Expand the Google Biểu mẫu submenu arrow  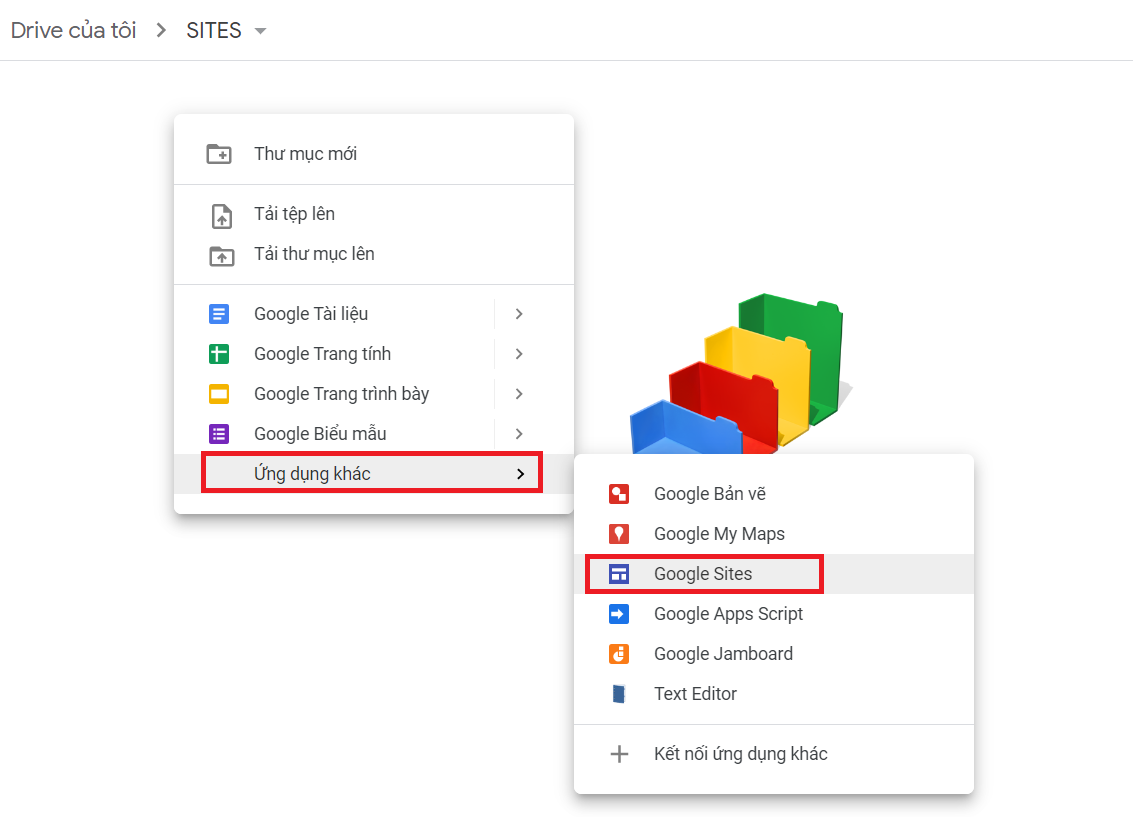(x=519, y=433)
